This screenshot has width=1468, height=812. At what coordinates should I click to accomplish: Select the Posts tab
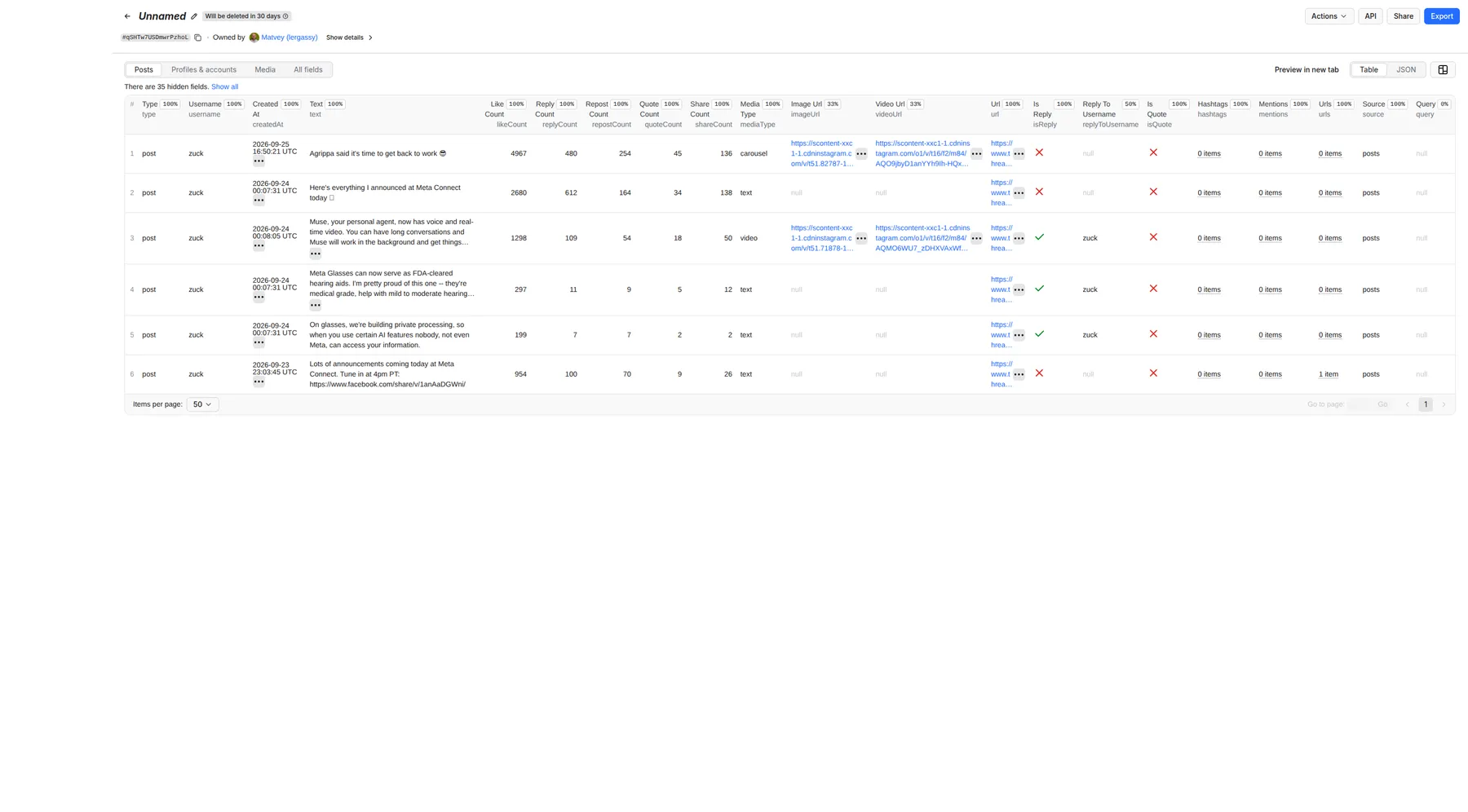coord(144,70)
